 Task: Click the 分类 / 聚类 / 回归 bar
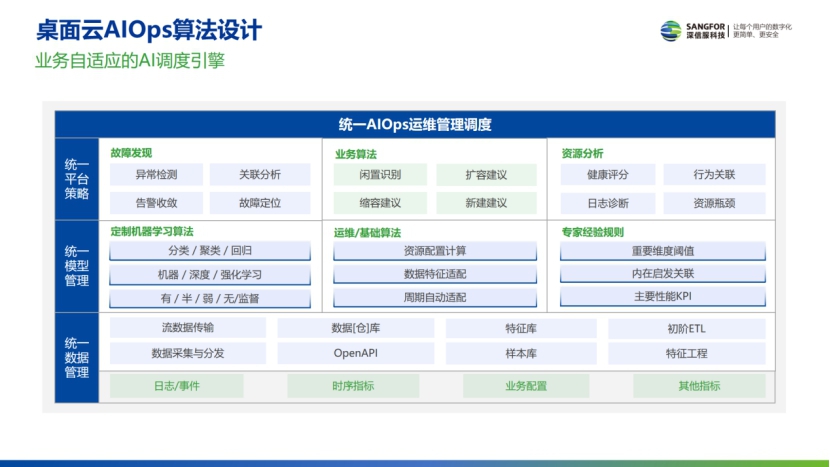tap(209, 250)
